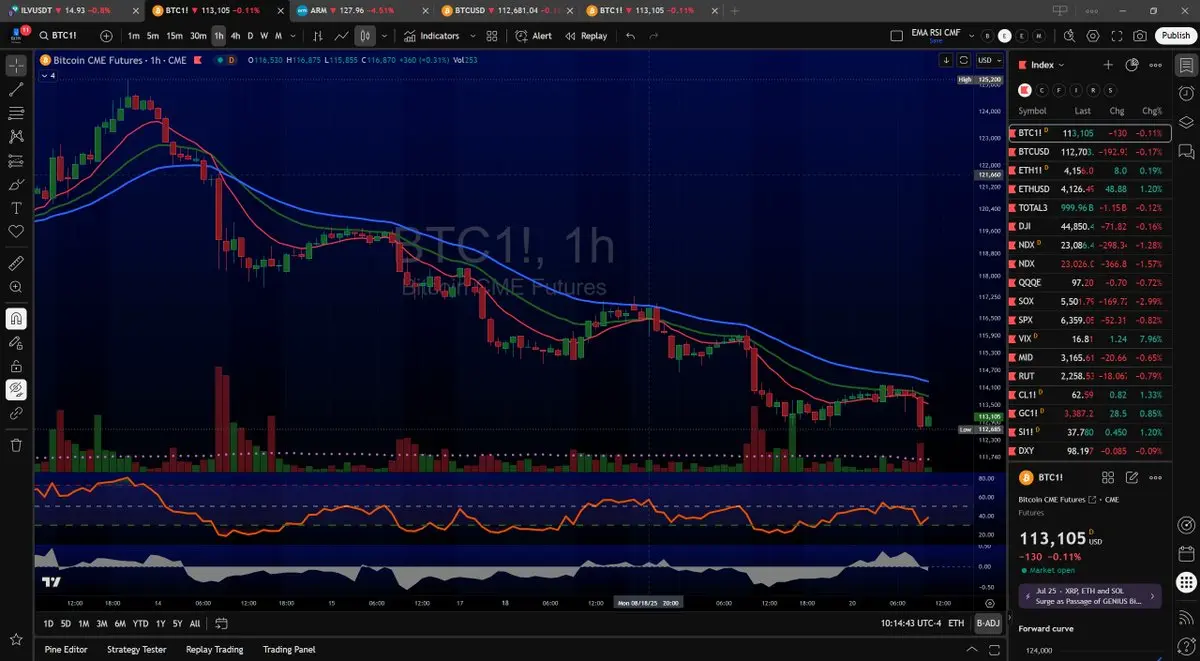The height and width of the screenshot is (661, 1200).
Task: Open the forecasting and measurement tools
Action: click(x=16, y=160)
